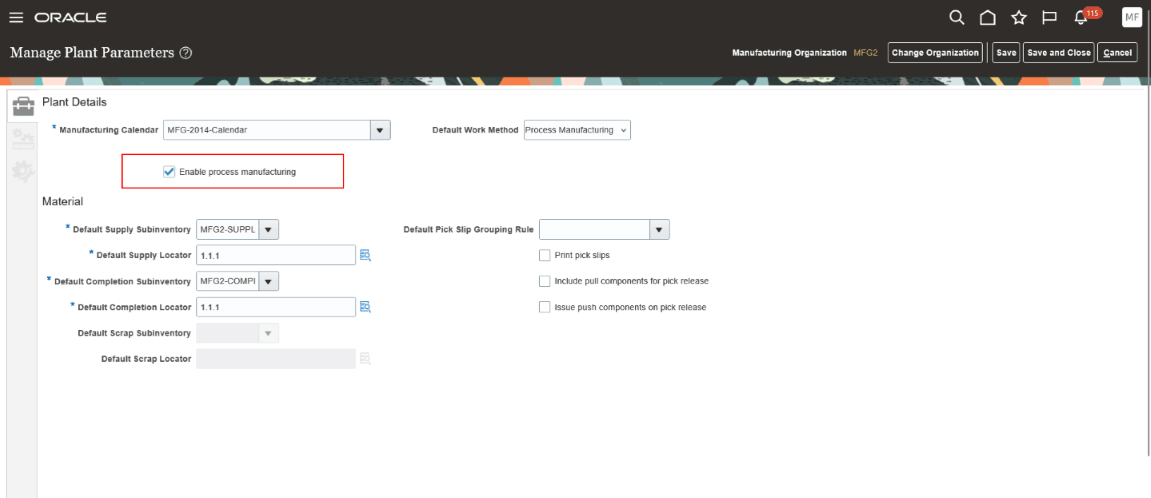
Task: Check Print pick slips
Action: pos(545,256)
